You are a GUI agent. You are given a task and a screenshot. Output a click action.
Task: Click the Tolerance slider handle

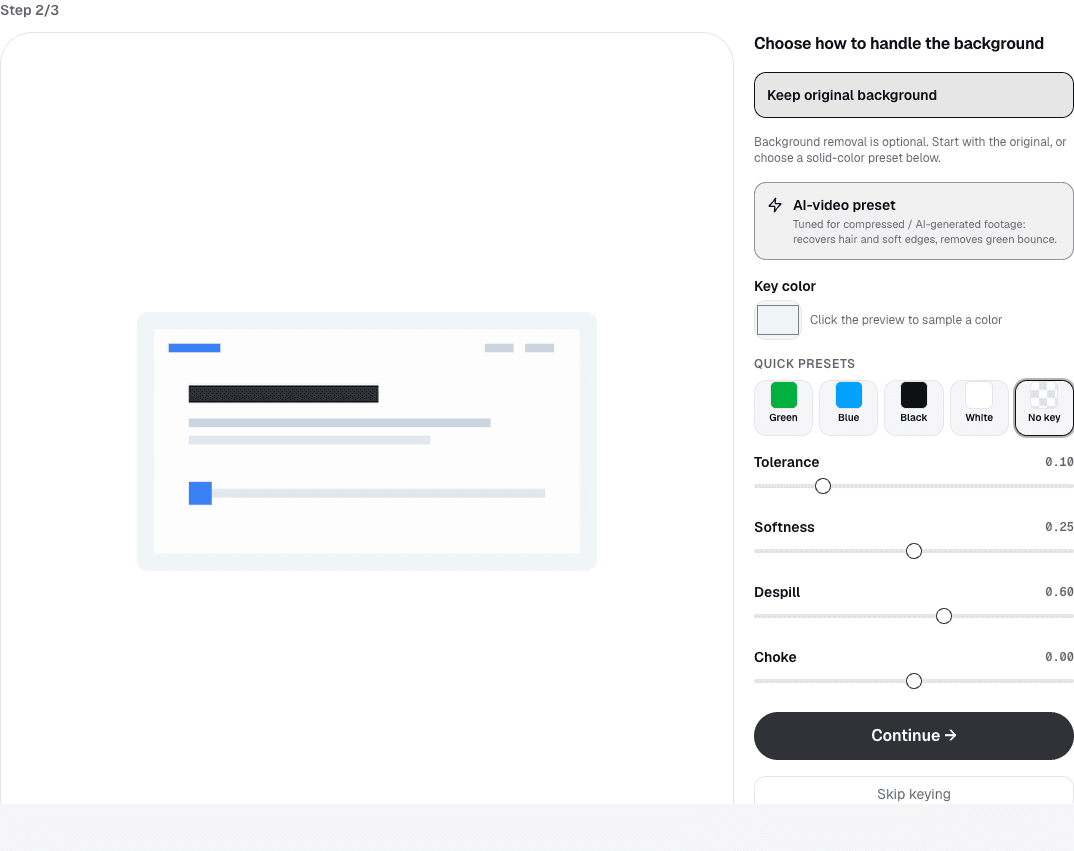tap(823, 486)
